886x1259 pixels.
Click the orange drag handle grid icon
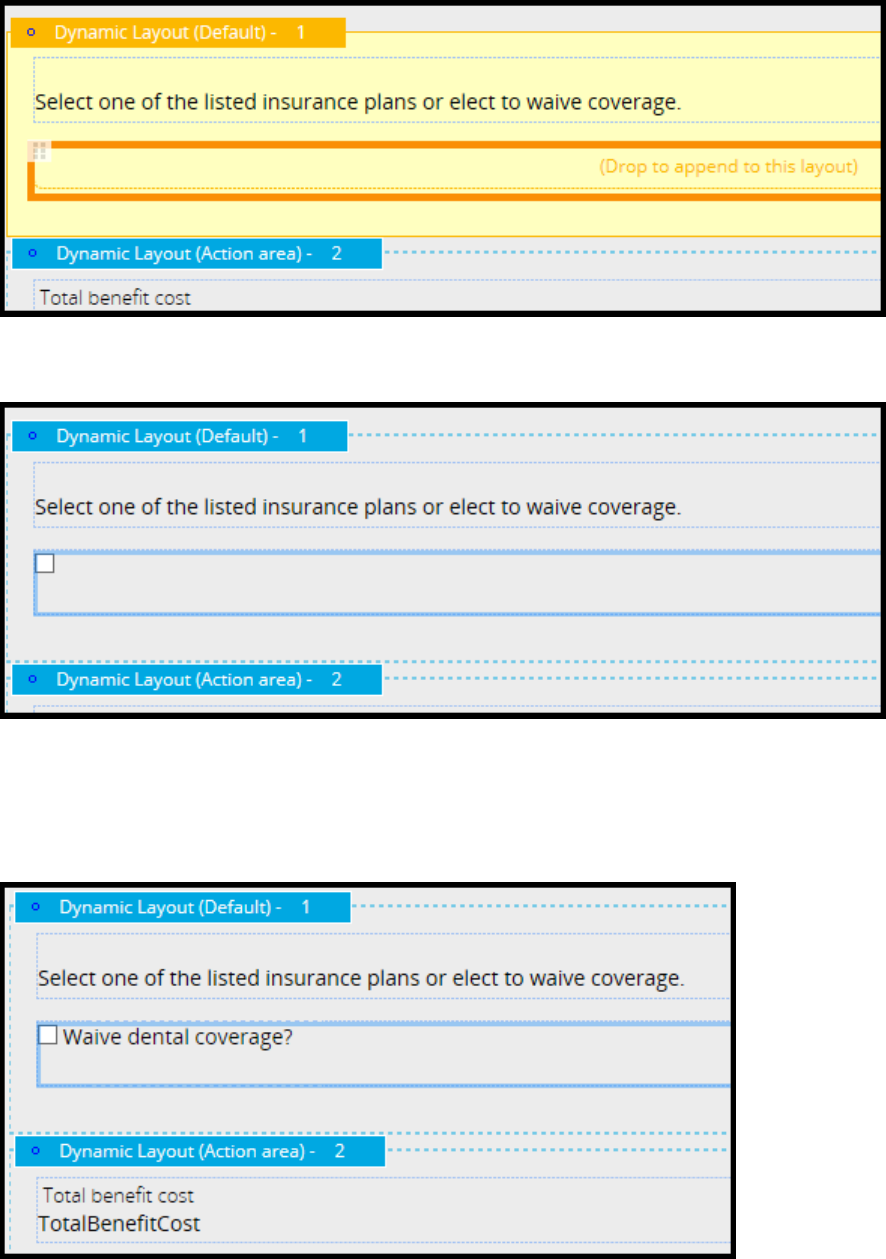[x=40, y=151]
